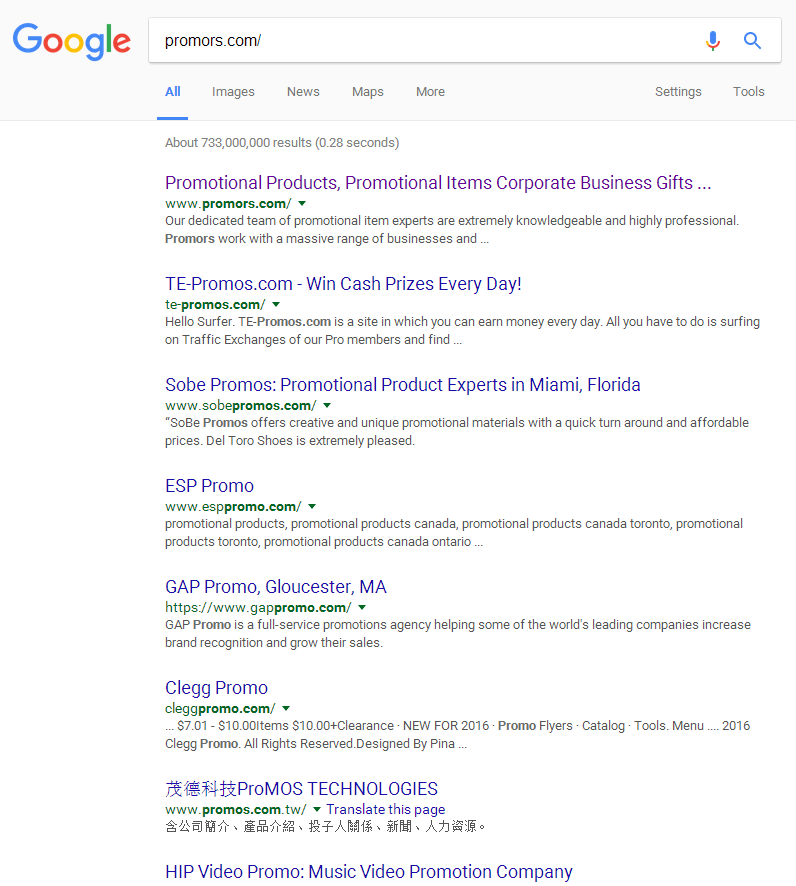Click the te-promos.com/ green URL
The image size is (796, 886).
point(215,305)
